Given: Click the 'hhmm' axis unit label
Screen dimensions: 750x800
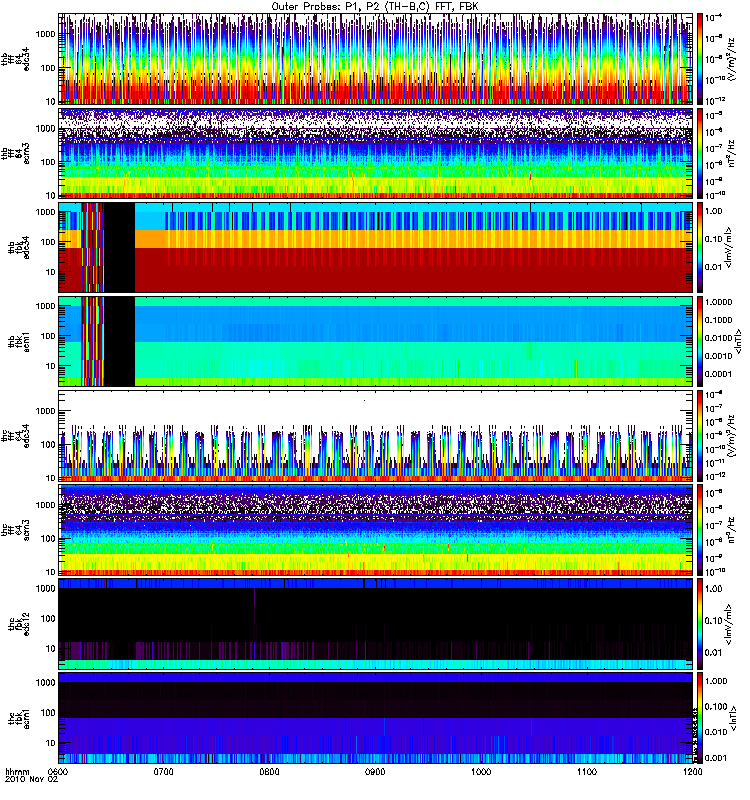Looking at the screenshot, I should [x=17, y=771].
